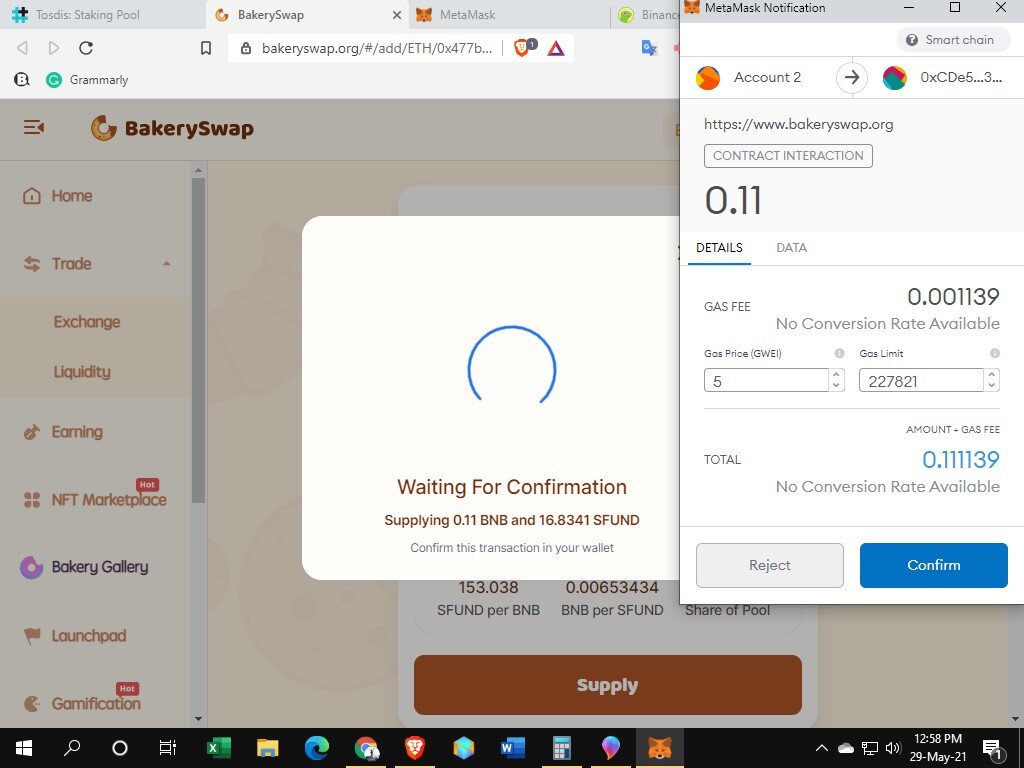Open Windows taskbar search
Screen dimensions: 1024x768
pyautogui.click(x=72, y=748)
